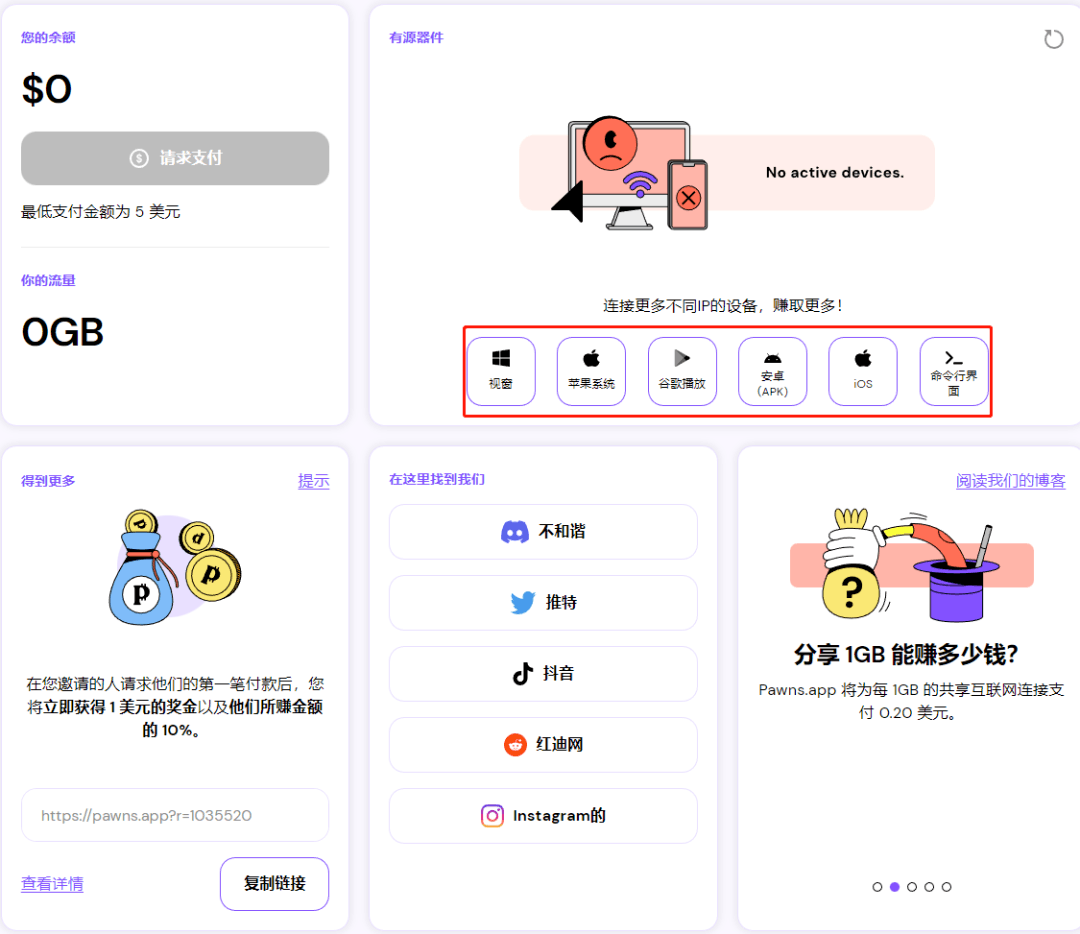The width and height of the screenshot is (1080, 934).
Task: Choose the Android APK (安卓) download icon
Action: click(772, 371)
